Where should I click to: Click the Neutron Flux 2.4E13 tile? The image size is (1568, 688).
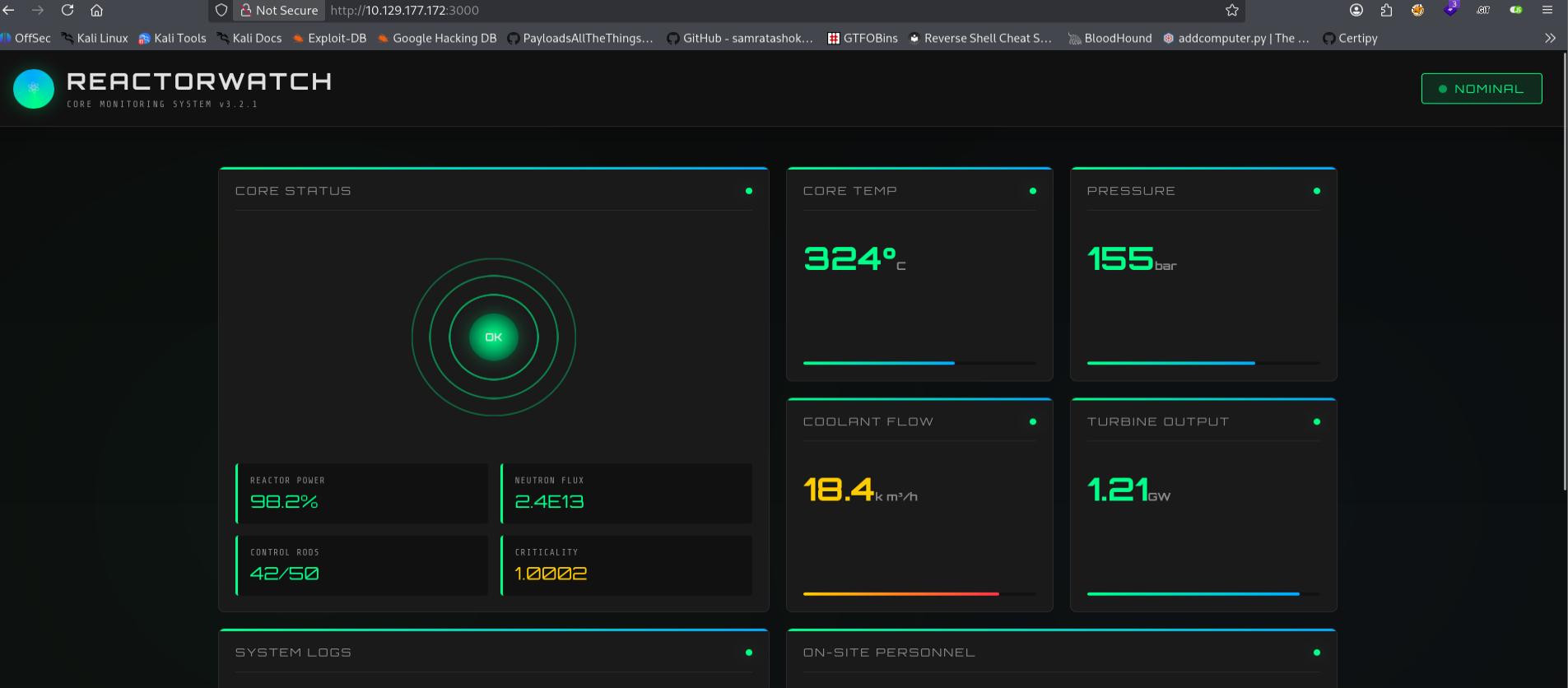coord(626,493)
